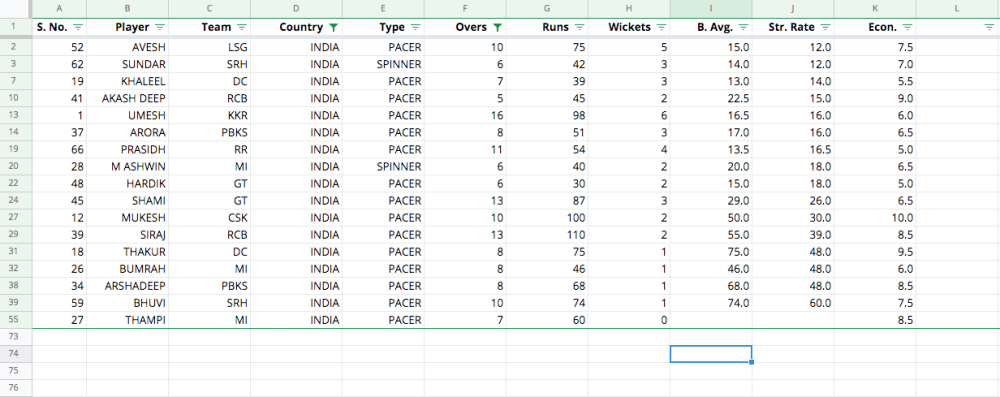Open the Econ. column filter icon

[908, 27]
